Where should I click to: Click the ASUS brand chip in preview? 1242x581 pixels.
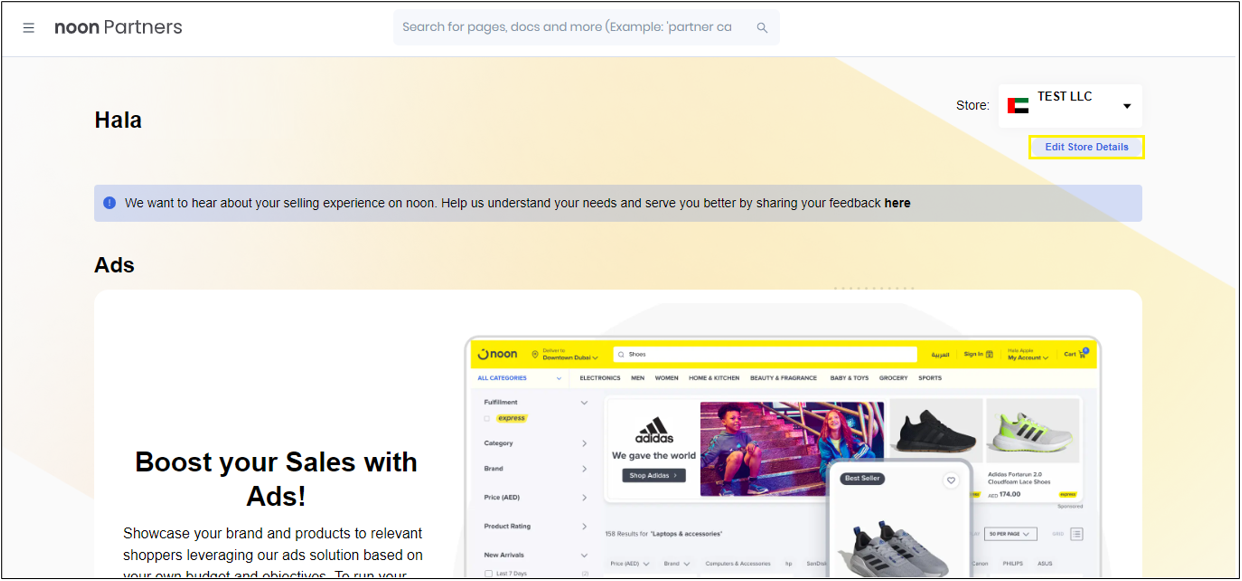(x=1045, y=564)
